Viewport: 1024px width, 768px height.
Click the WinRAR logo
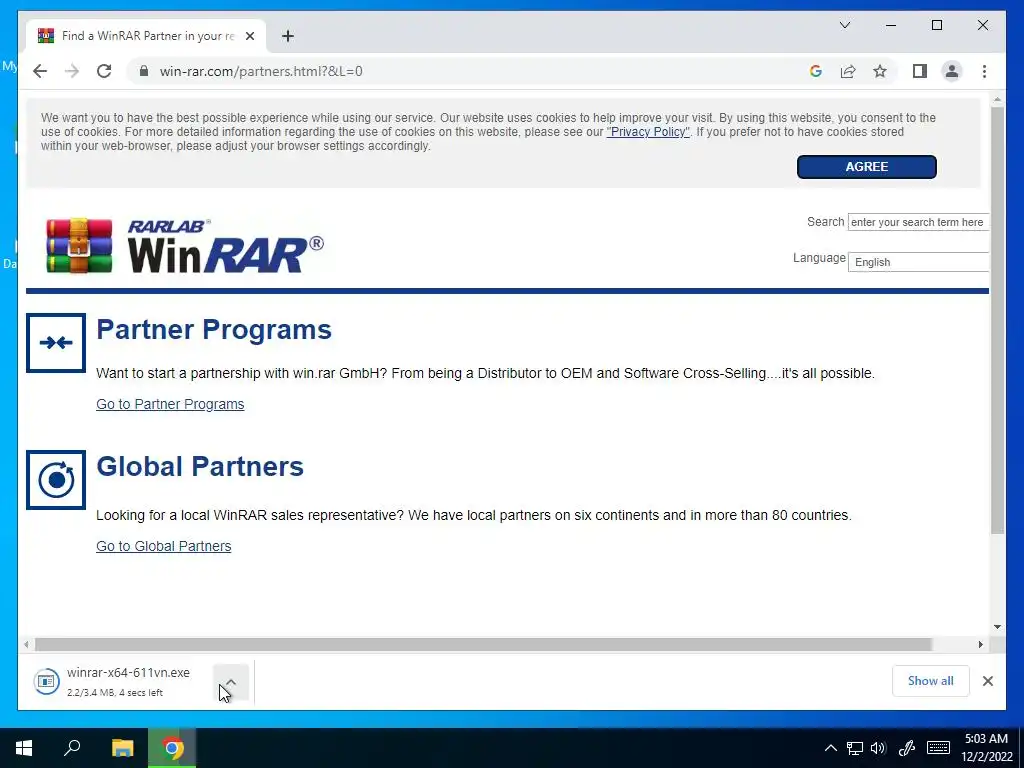coord(185,246)
